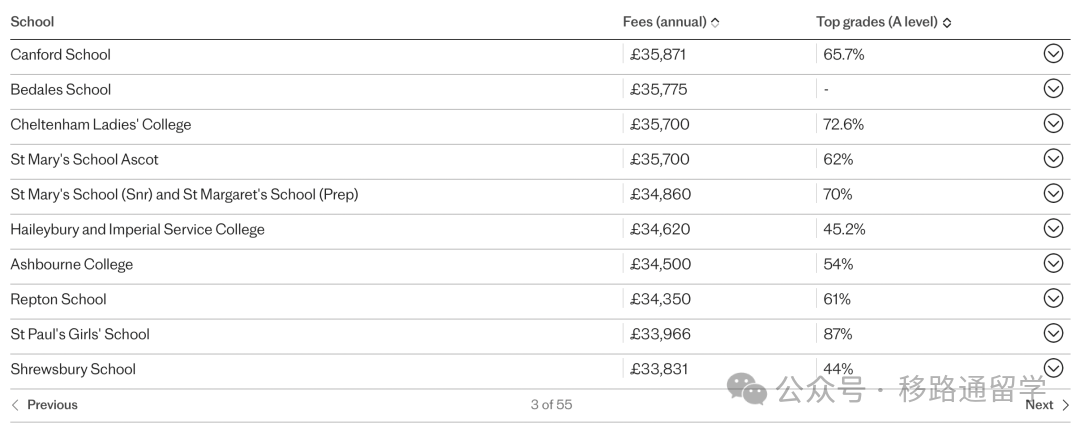Image resolution: width=1080 pixels, height=432 pixels.
Task: Click the right arrow beside Next
Action: tap(1066, 405)
